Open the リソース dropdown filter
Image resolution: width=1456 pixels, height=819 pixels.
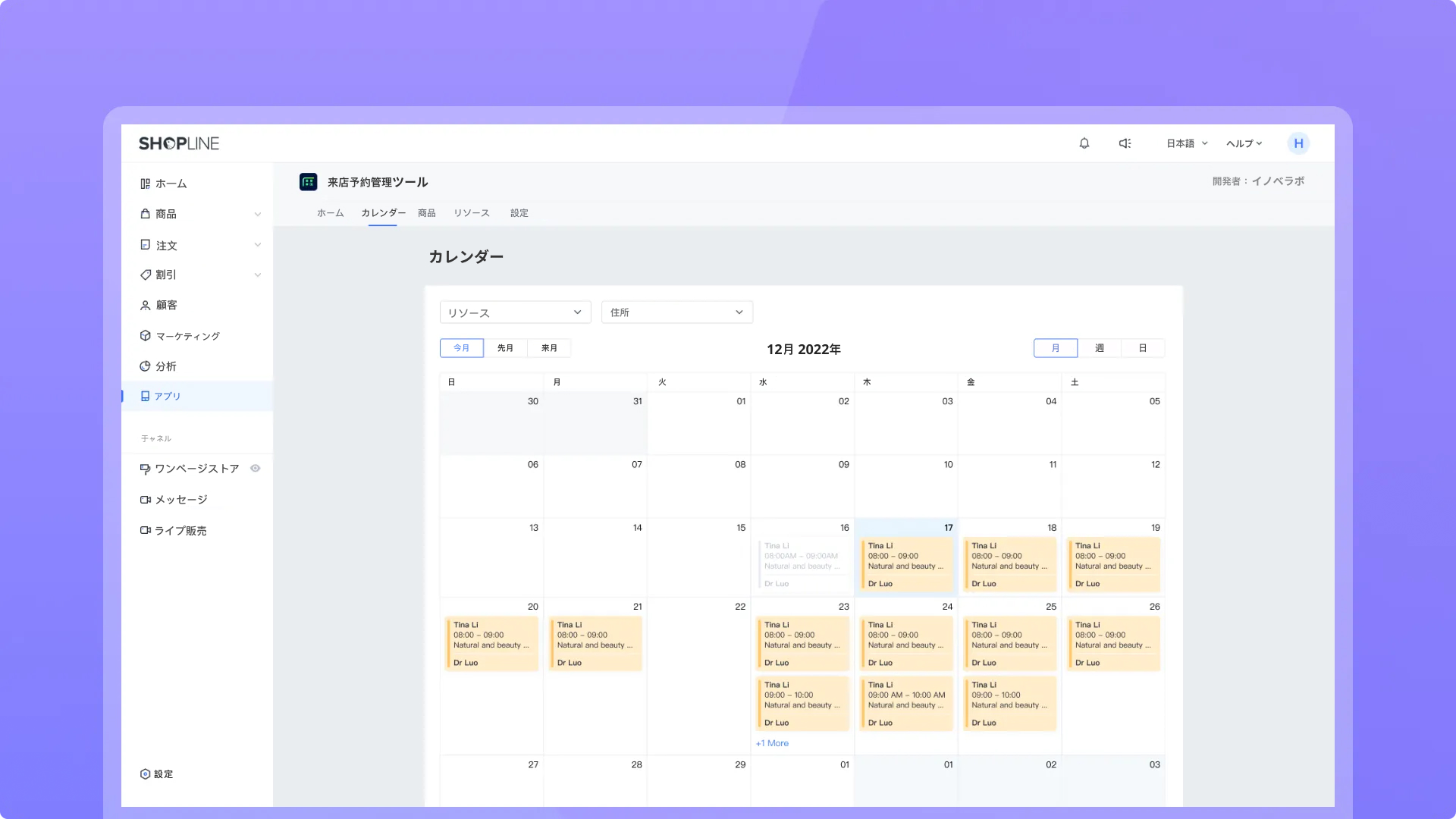[515, 312]
